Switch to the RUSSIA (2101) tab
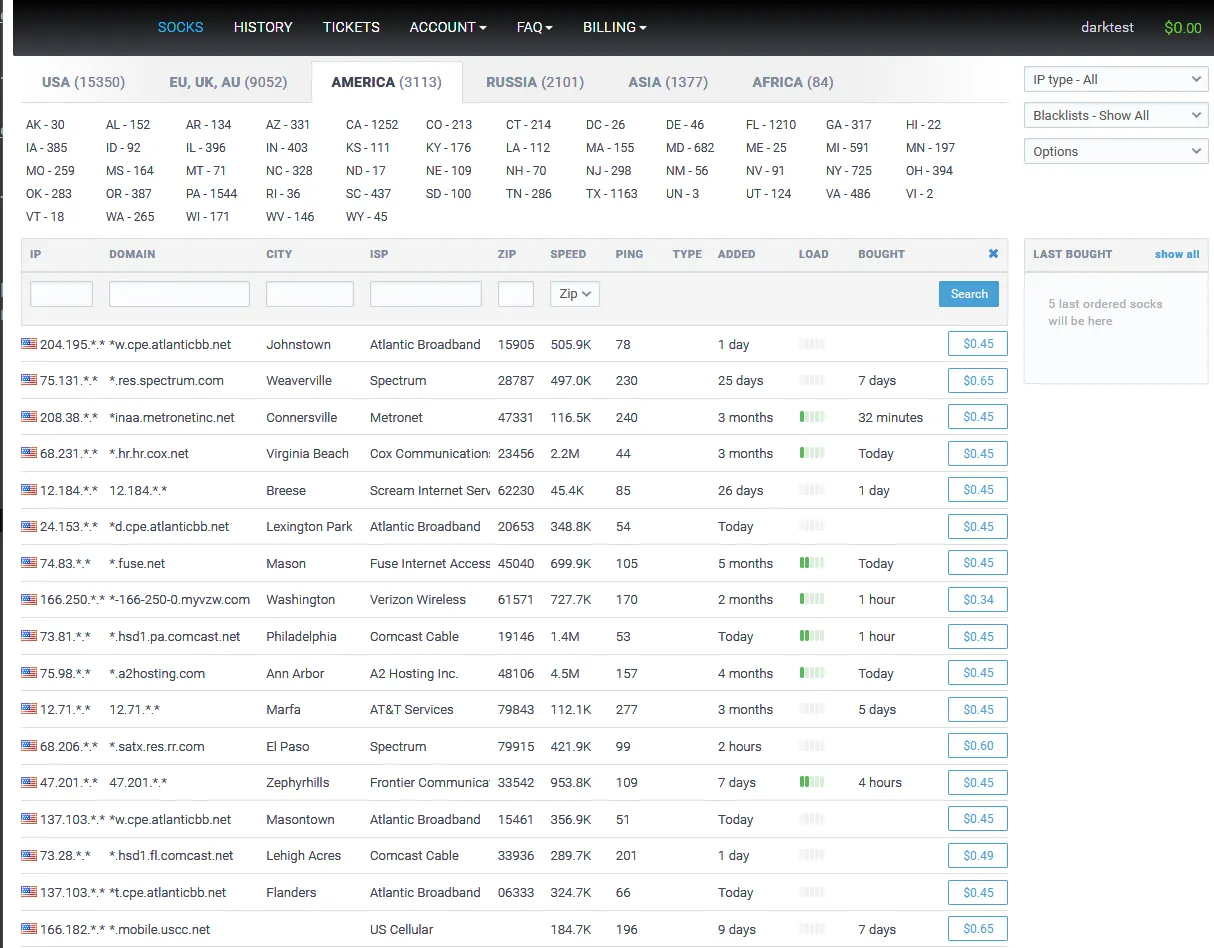The height and width of the screenshot is (948, 1214). tap(535, 82)
